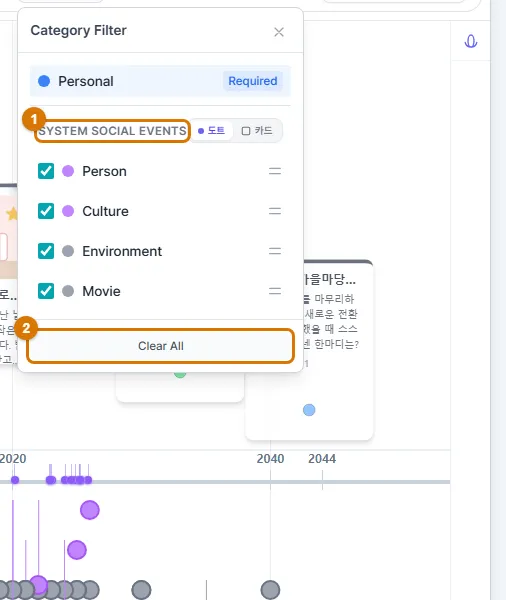Click the purple dot beside Person
The width and height of the screenshot is (506, 600).
[68, 171]
